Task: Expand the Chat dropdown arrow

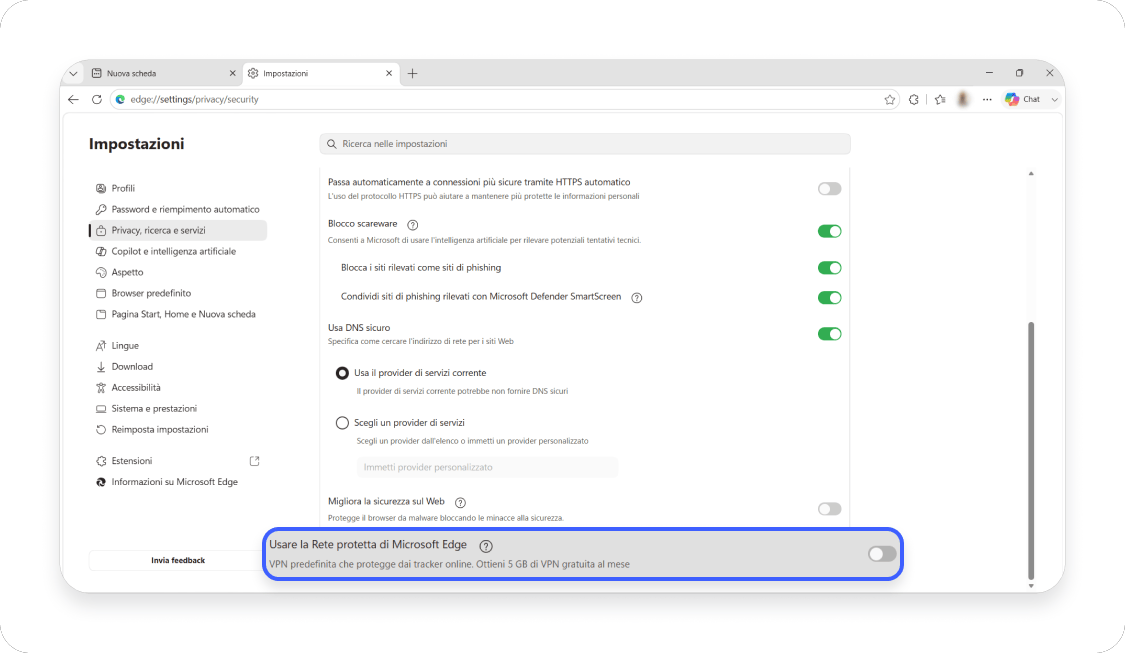Action: [1055, 100]
